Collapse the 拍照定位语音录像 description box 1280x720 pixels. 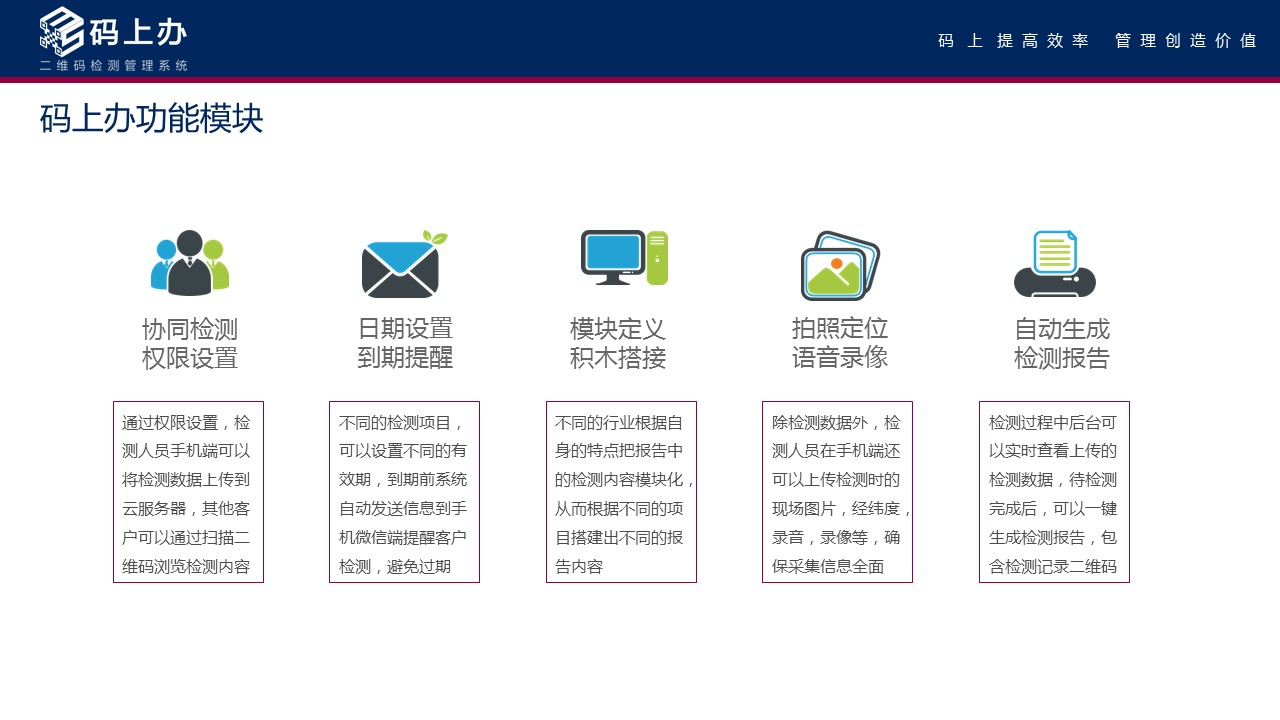pyautogui.click(x=838, y=490)
